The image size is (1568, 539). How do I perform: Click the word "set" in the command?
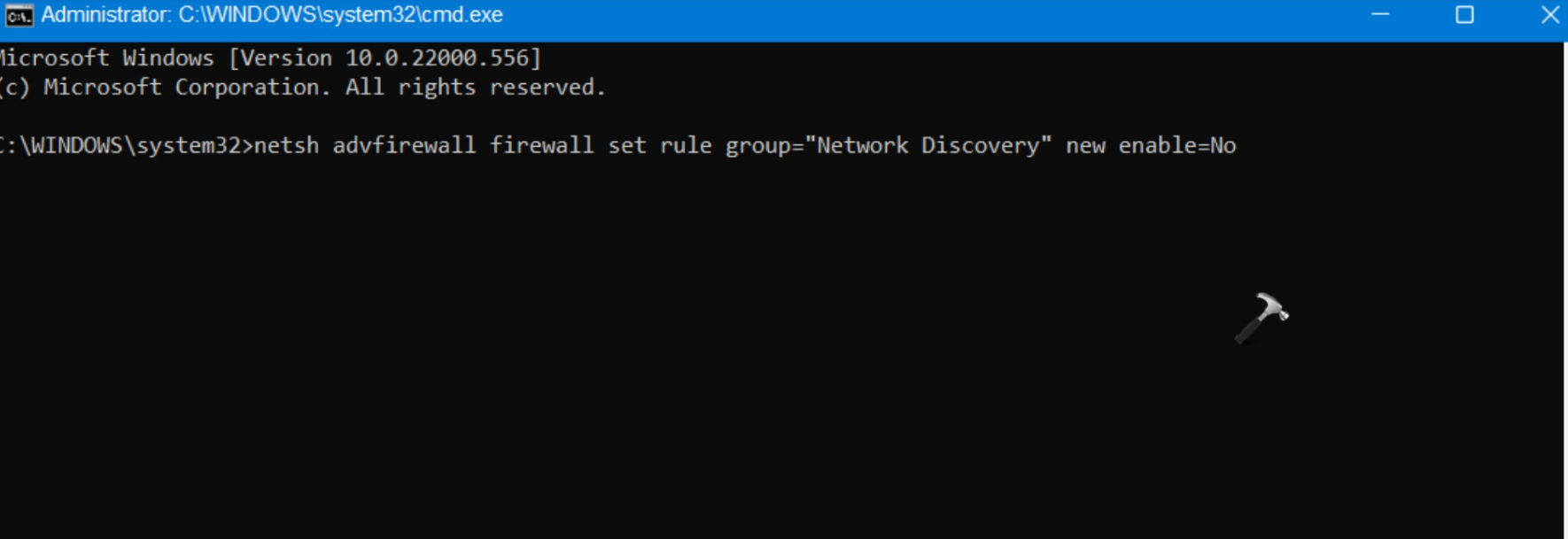click(x=626, y=146)
